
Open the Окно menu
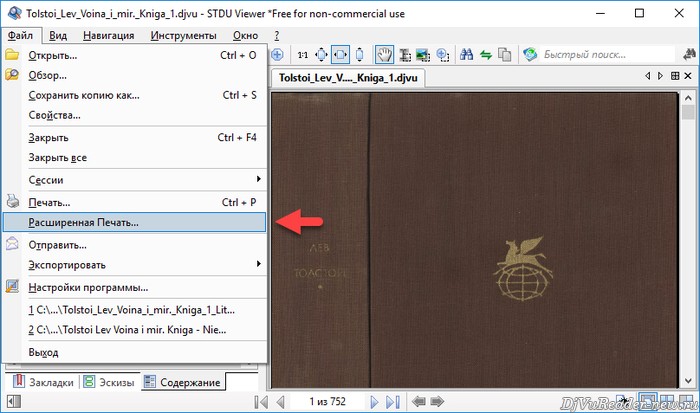click(x=245, y=35)
